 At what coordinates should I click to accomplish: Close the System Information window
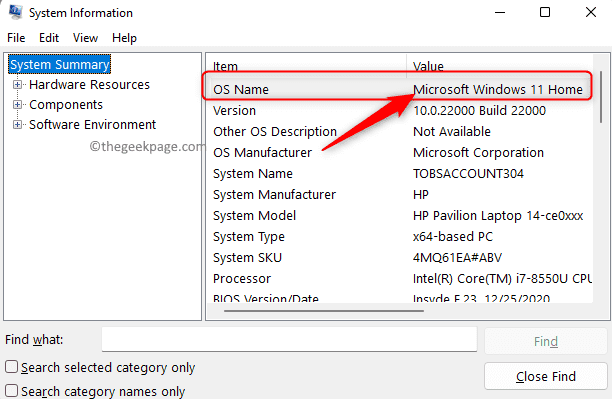[x=591, y=12]
